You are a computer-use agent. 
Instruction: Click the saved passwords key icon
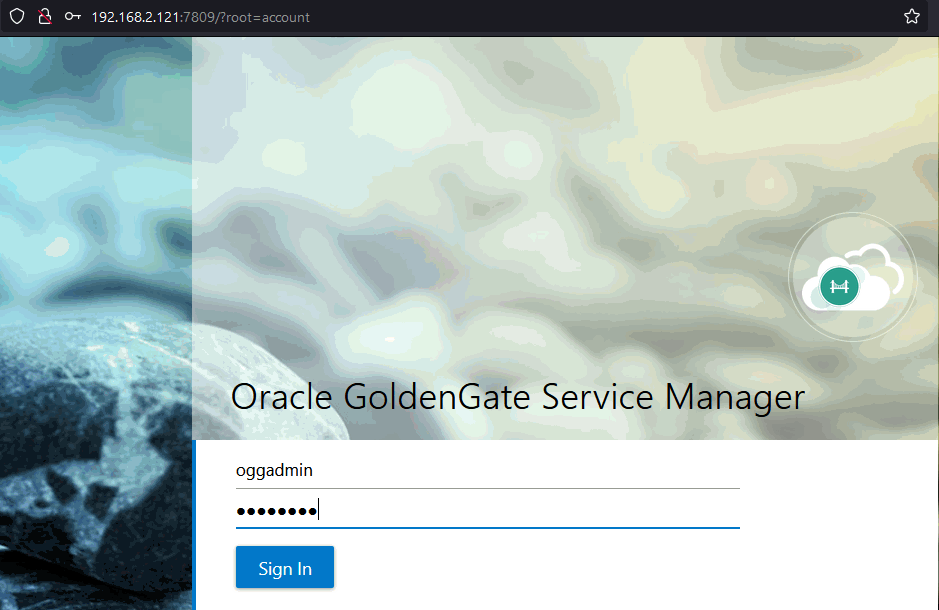pyautogui.click(x=72, y=17)
